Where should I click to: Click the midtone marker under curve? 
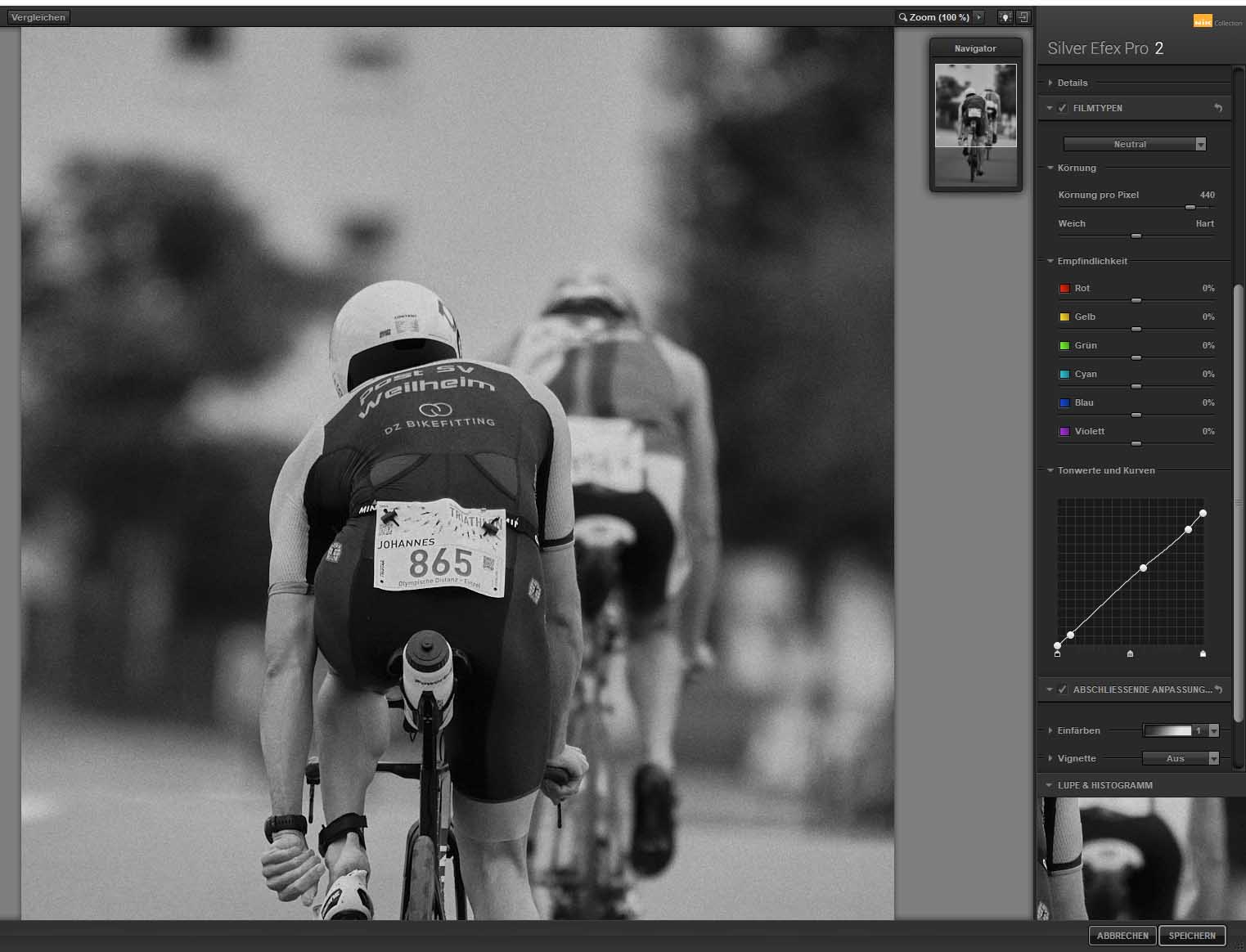click(1131, 653)
